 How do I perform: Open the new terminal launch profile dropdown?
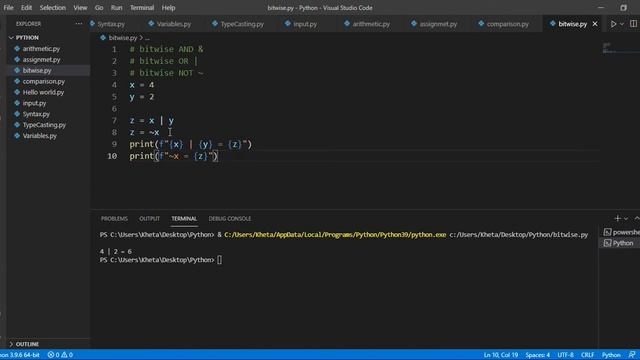tap(626, 219)
